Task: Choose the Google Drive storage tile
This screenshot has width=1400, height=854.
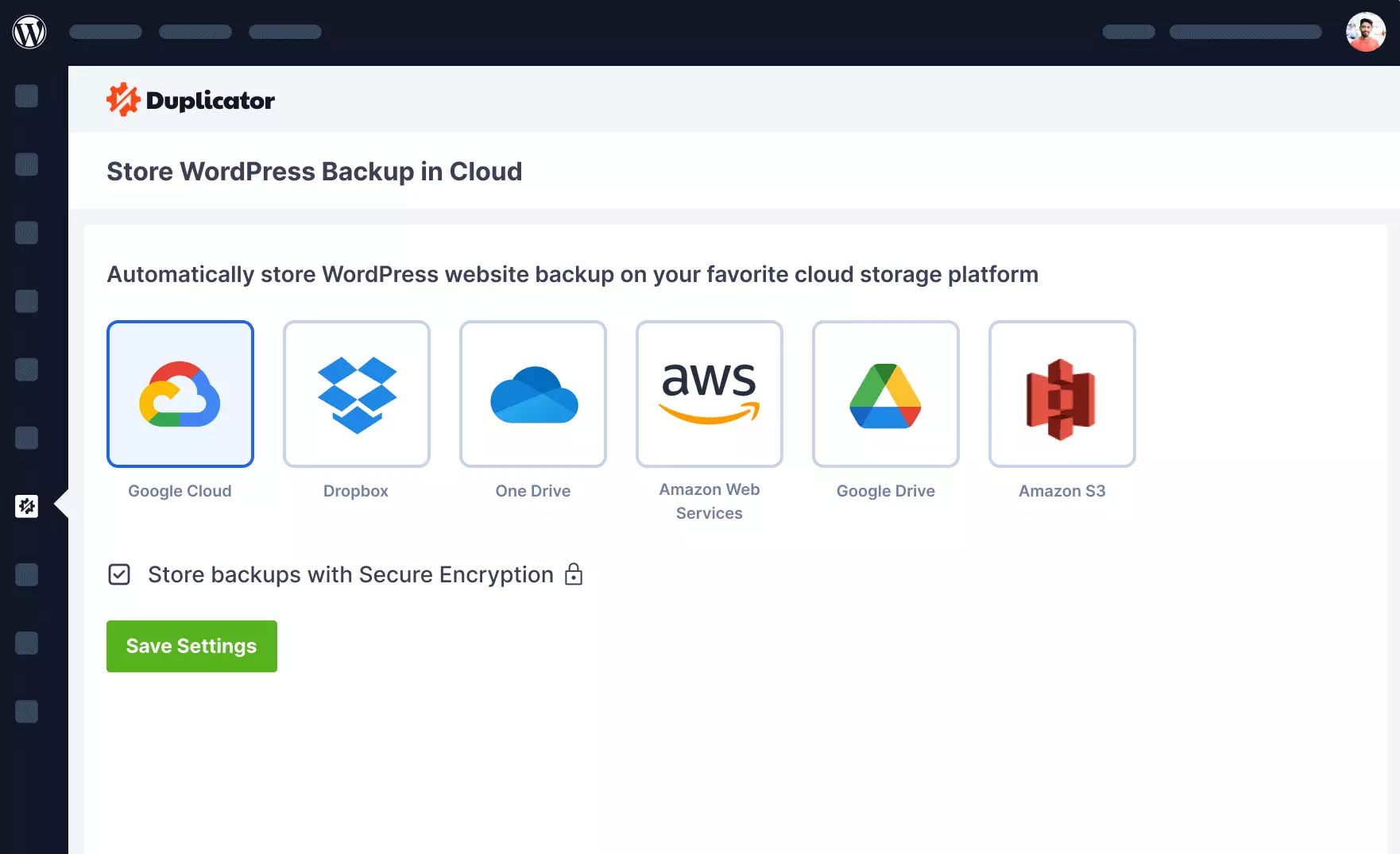Action: (886, 394)
